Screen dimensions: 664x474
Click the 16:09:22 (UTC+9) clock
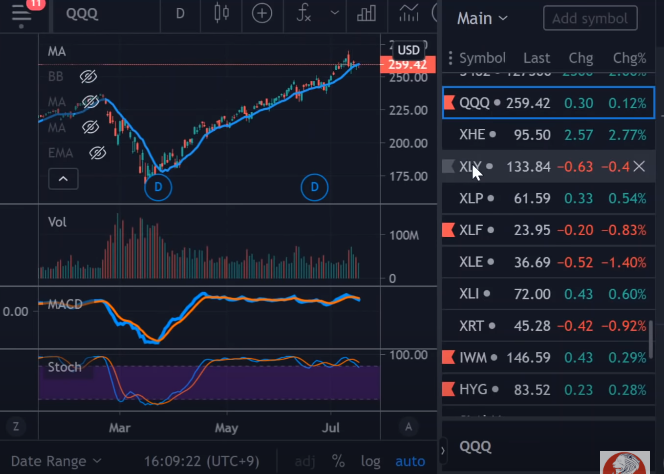[200, 461]
